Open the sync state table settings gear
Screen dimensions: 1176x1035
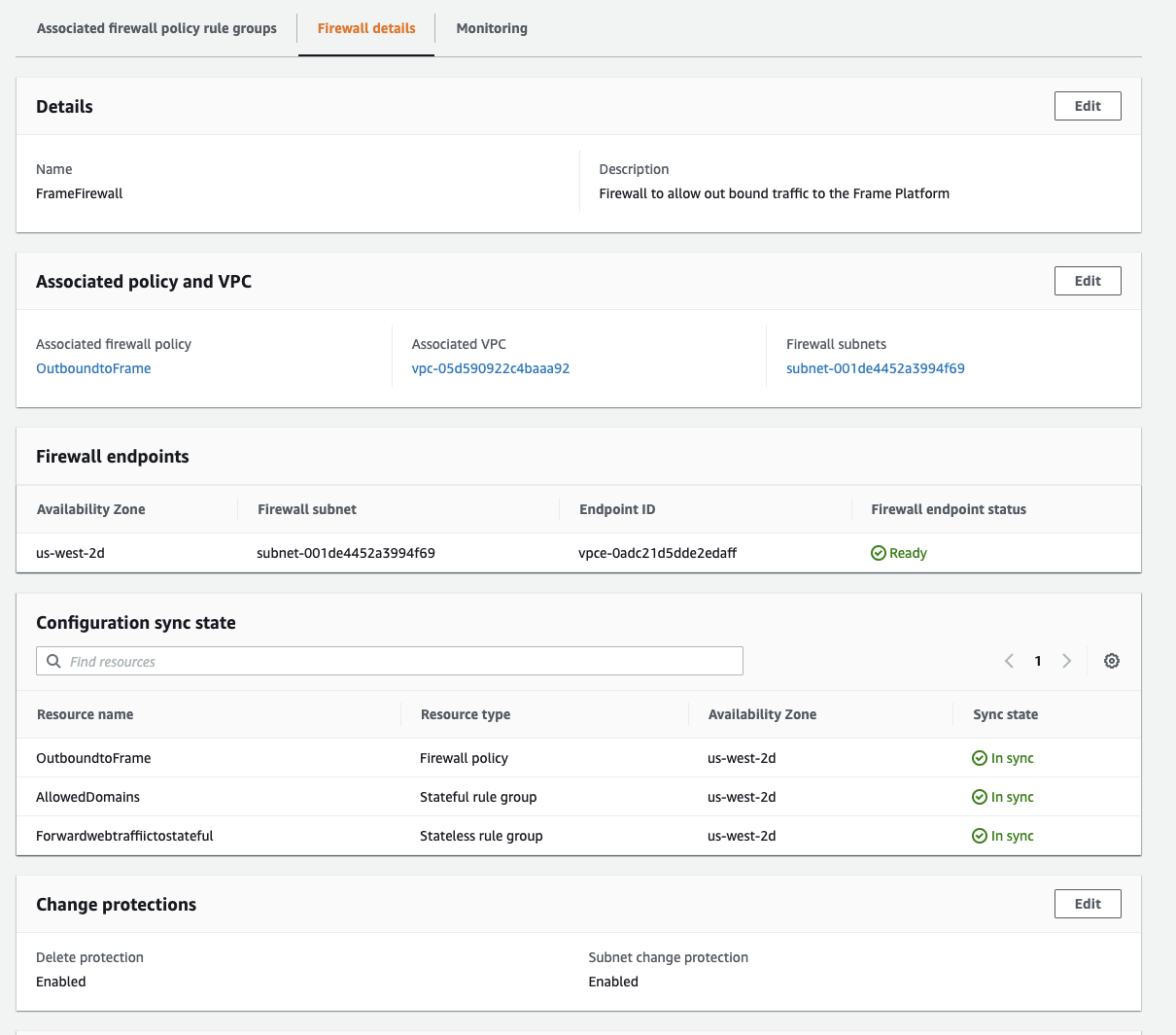[x=1112, y=661]
